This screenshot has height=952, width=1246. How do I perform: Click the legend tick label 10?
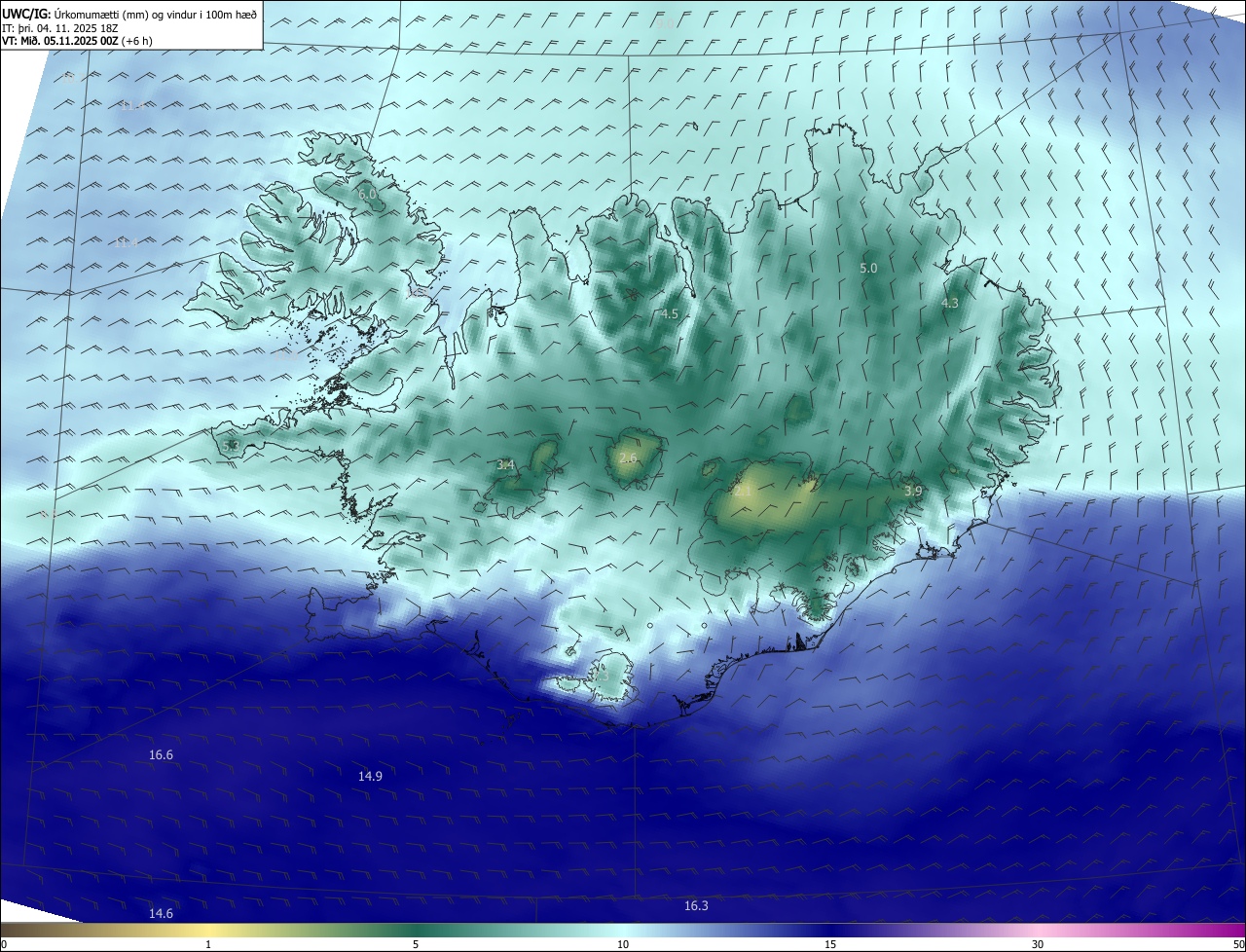click(623, 944)
